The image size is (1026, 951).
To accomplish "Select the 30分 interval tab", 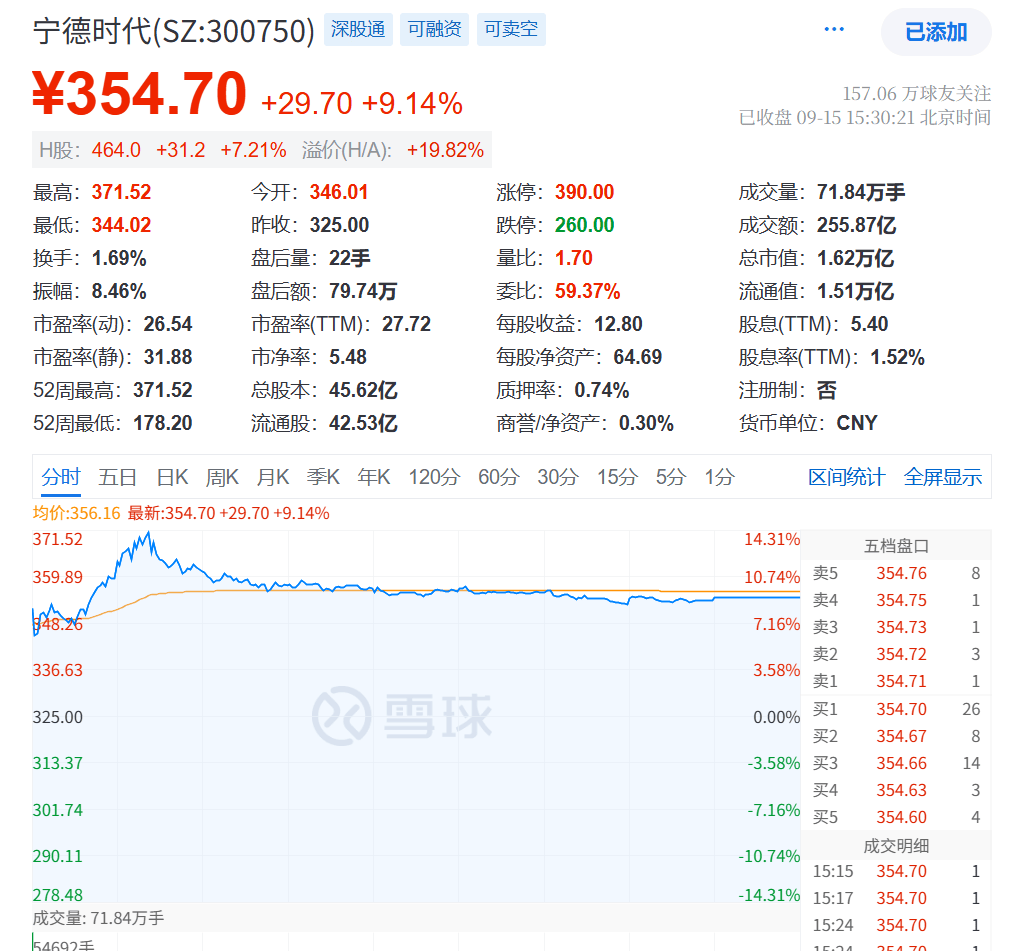I will click(x=558, y=477).
